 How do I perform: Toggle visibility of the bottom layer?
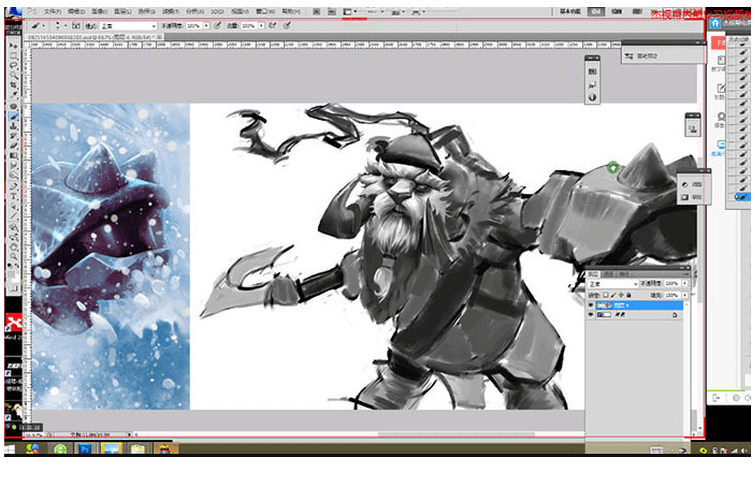pos(591,315)
